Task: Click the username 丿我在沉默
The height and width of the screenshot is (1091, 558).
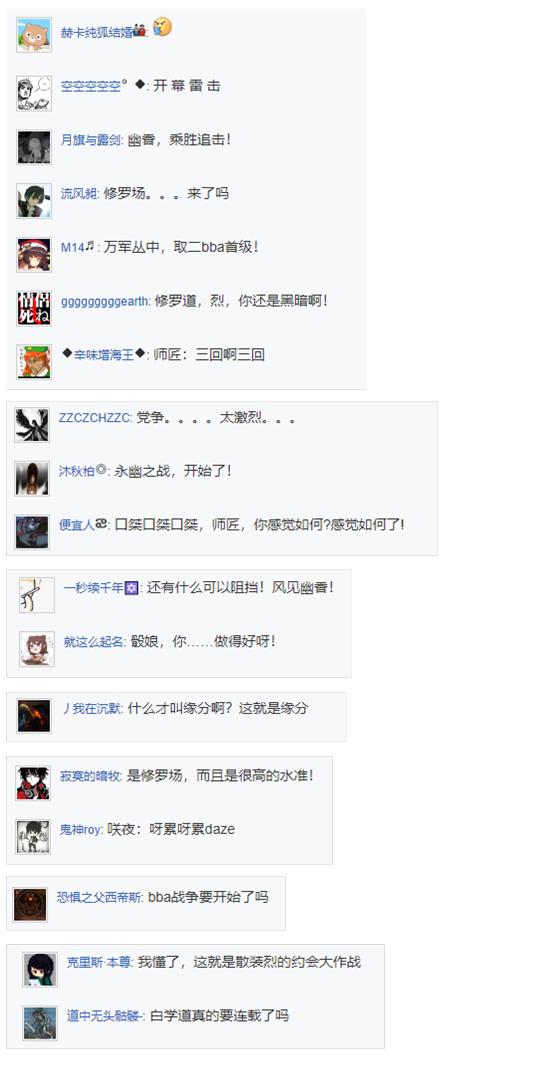Action: (93, 709)
